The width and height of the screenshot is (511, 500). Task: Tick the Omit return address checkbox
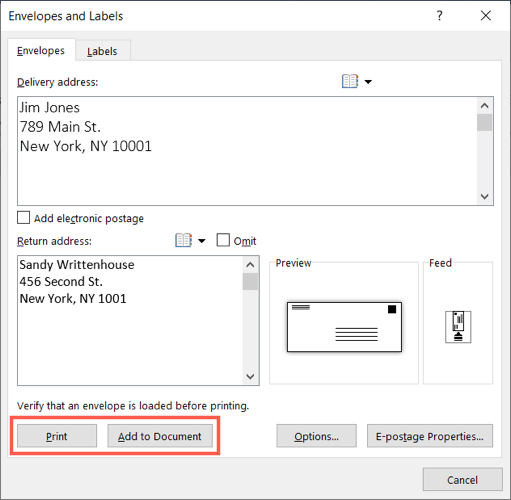coord(223,240)
